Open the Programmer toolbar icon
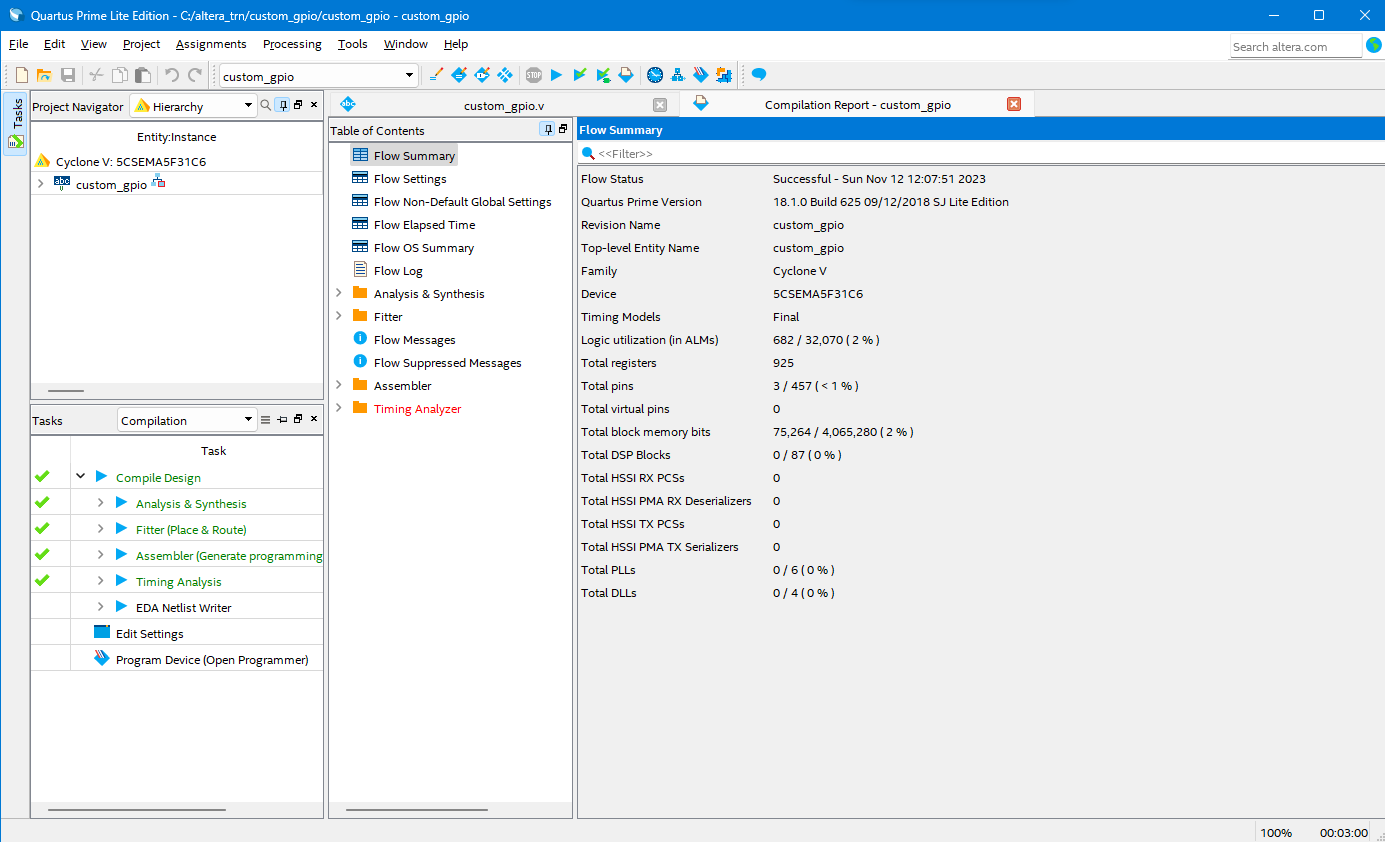1385x842 pixels. (x=701, y=75)
